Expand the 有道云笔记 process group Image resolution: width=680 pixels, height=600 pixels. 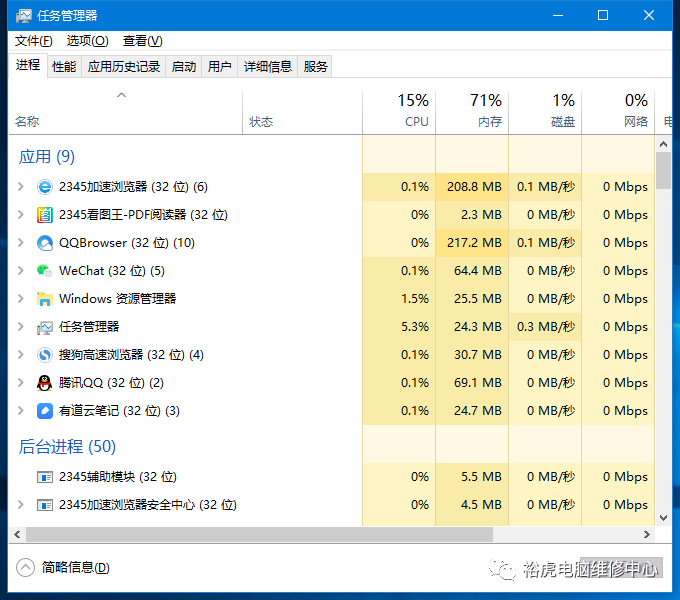pyautogui.click(x=20, y=411)
